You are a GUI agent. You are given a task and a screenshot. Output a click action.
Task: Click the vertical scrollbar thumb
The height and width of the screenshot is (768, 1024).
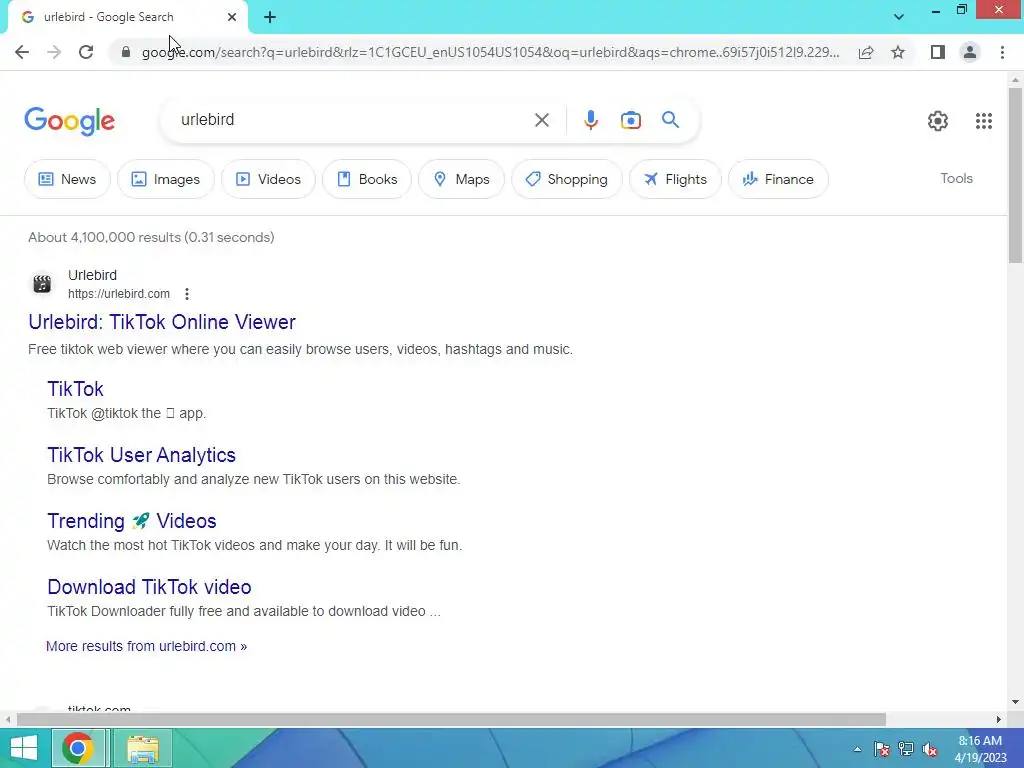pyautogui.click(x=1015, y=175)
